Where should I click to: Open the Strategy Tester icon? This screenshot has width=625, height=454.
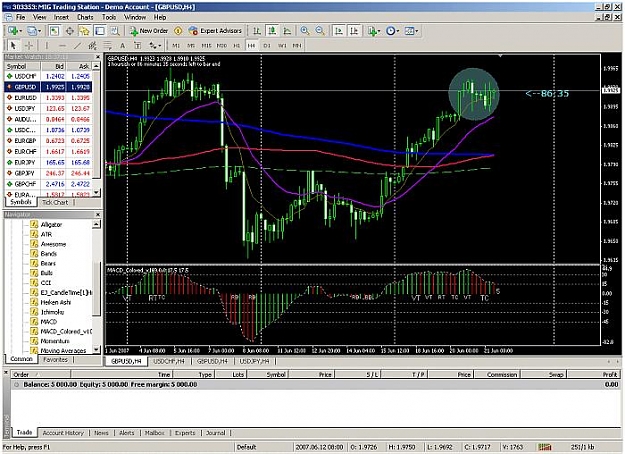115,31
